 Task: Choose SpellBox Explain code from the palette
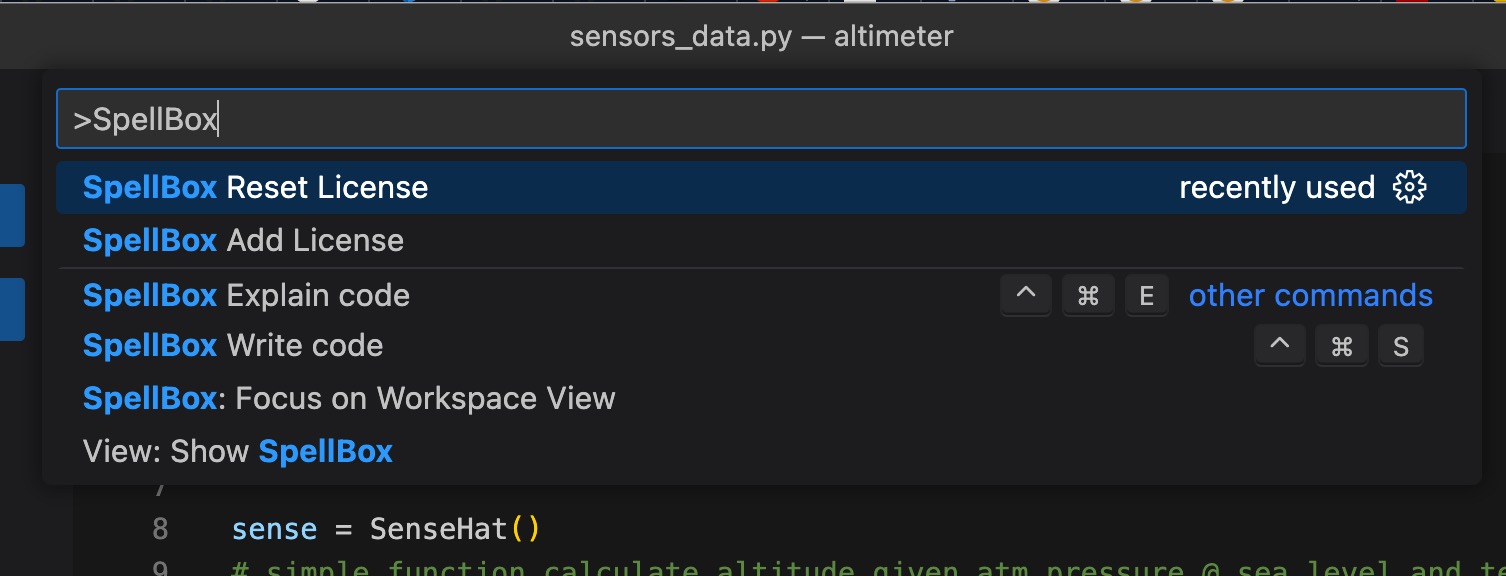[x=246, y=295]
